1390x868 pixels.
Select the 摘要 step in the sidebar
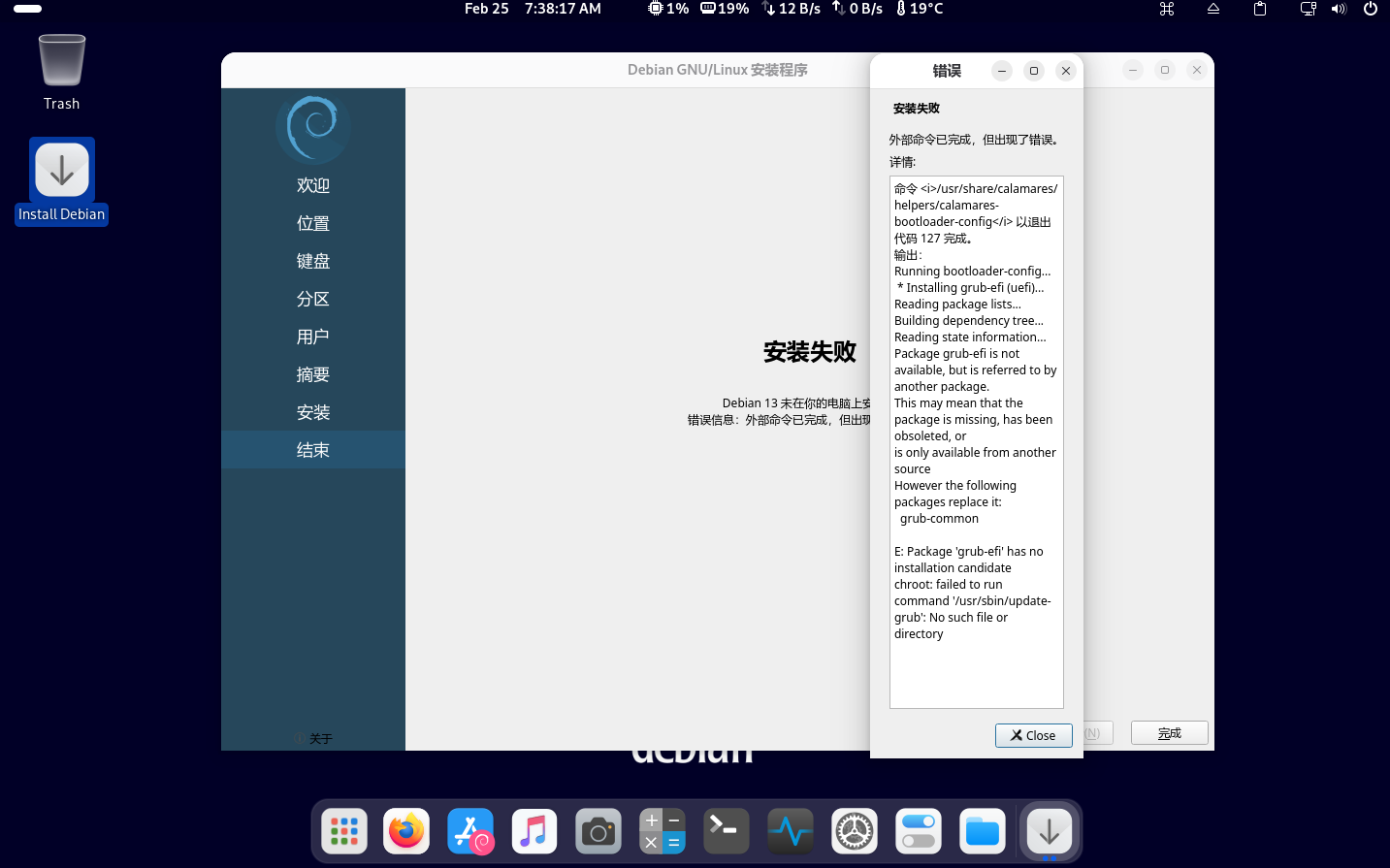(x=313, y=374)
